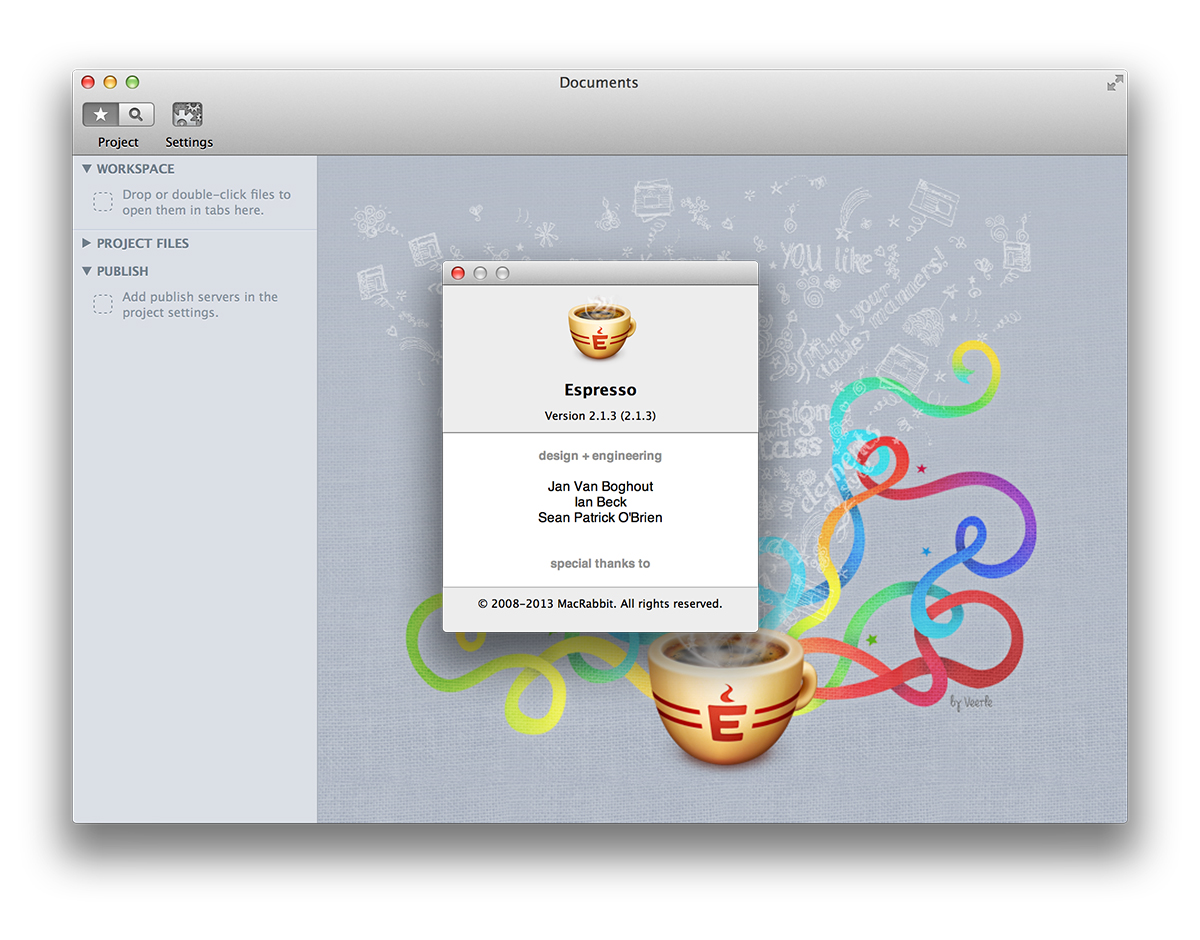Image resolution: width=1200 pixels, height=940 pixels.
Task: Click the name "Ian Beck"
Action: (600, 502)
